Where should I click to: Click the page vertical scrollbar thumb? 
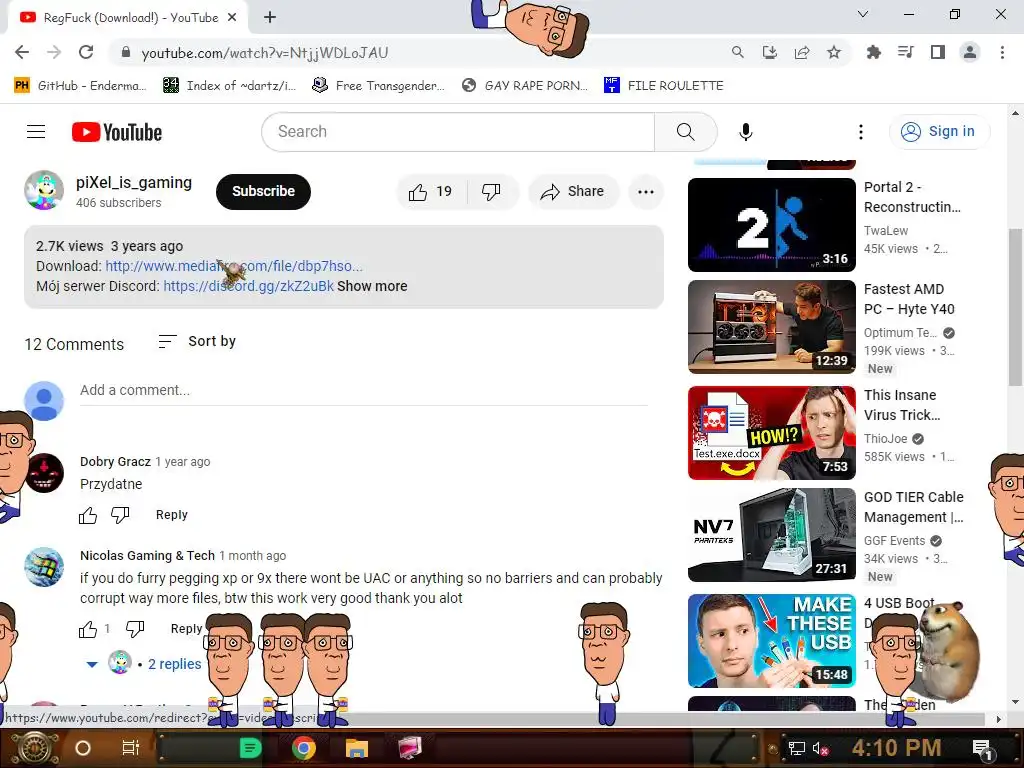1015,307
